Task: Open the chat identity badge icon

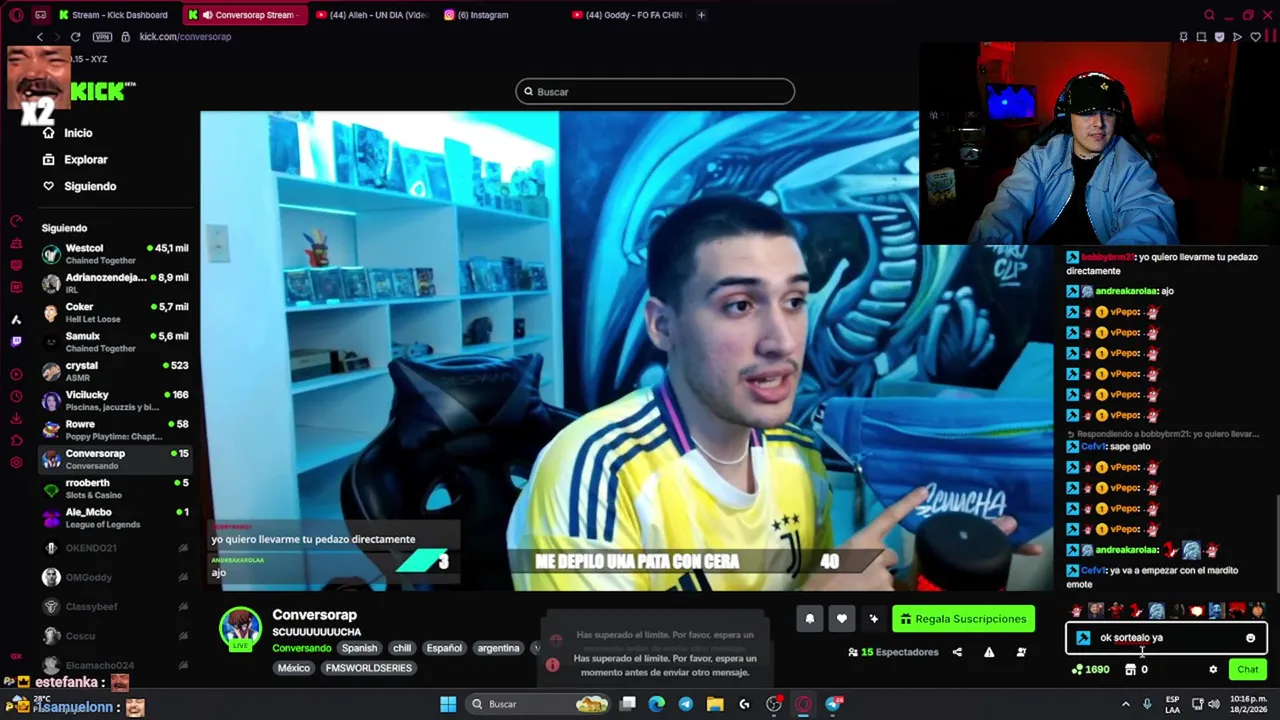Action: click(1083, 638)
